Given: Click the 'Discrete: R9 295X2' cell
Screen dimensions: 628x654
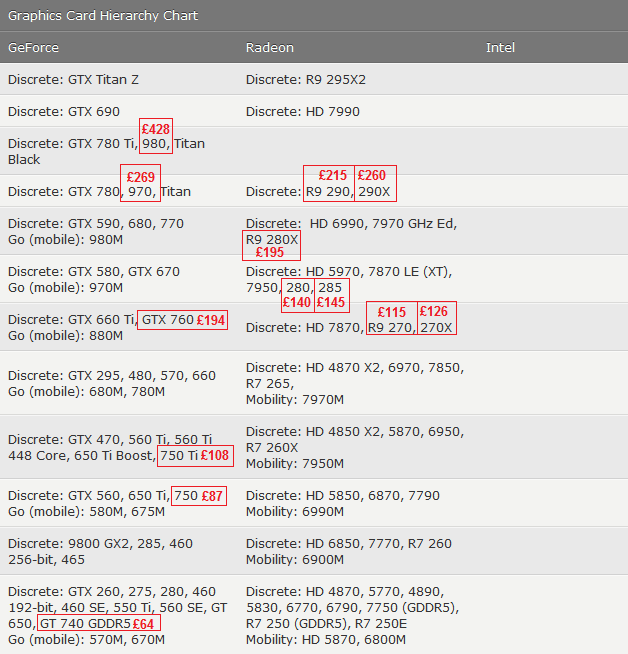Looking at the screenshot, I should [306, 79].
